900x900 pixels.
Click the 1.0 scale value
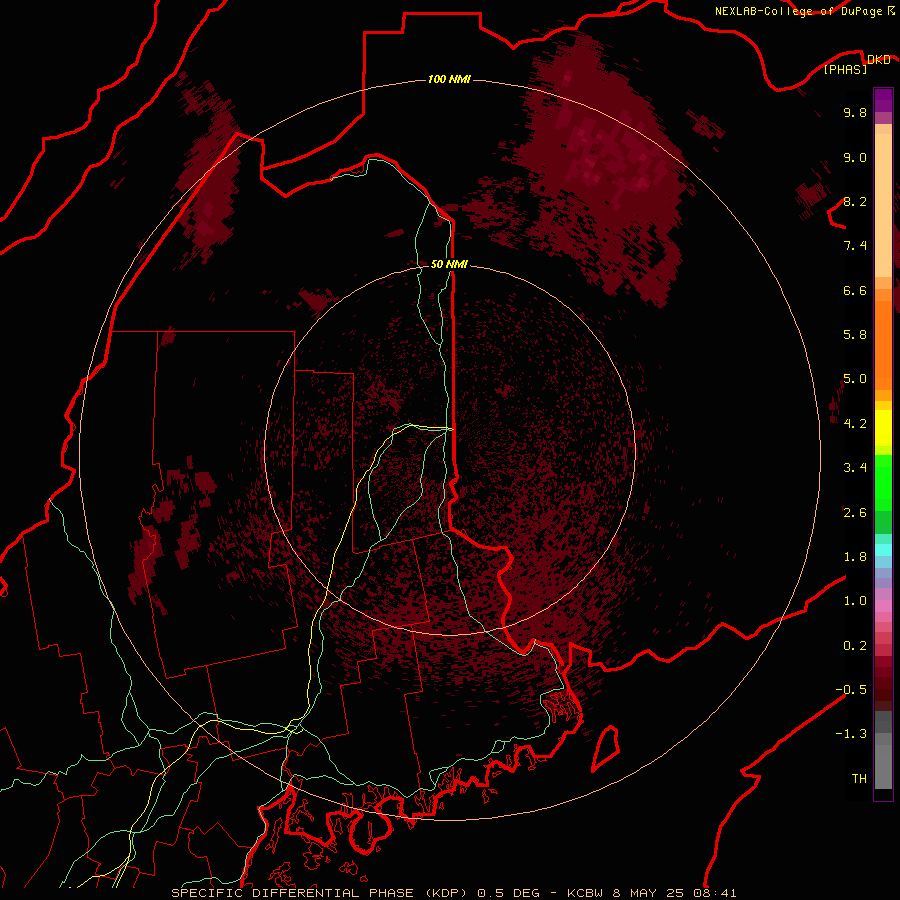pyautogui.click(x=855, y=601)
